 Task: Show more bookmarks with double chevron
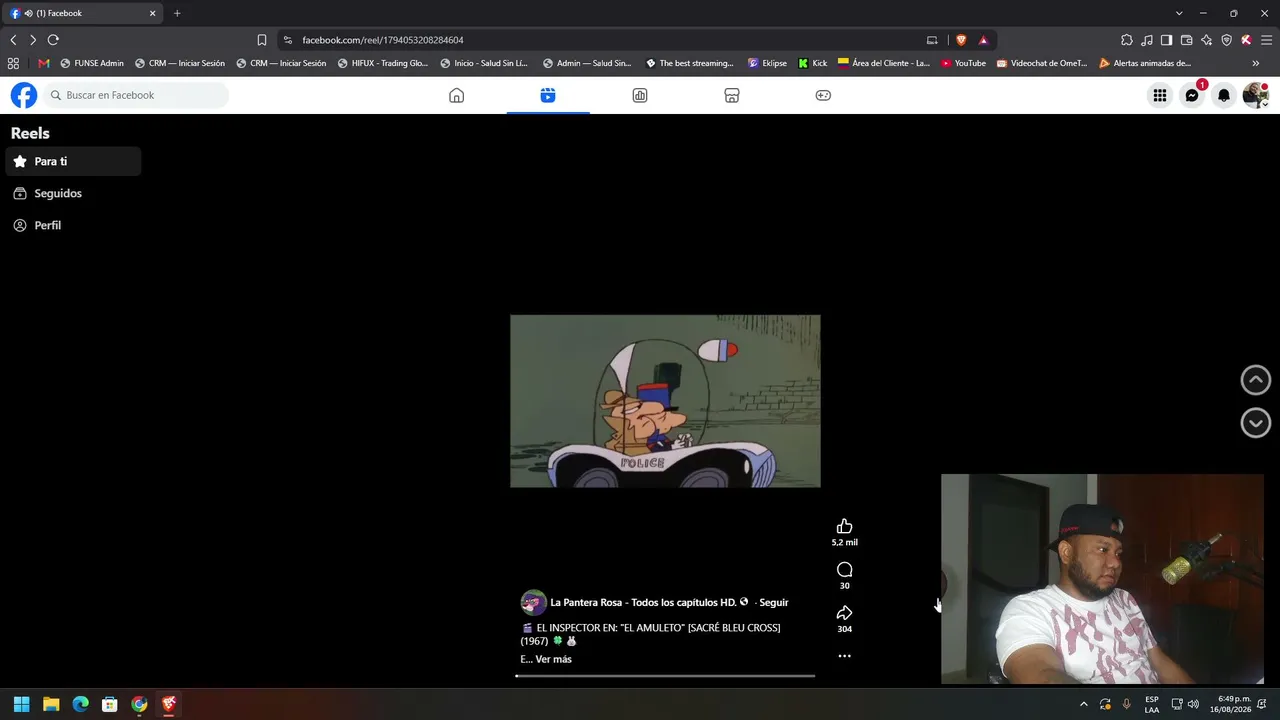point(1255,63)
